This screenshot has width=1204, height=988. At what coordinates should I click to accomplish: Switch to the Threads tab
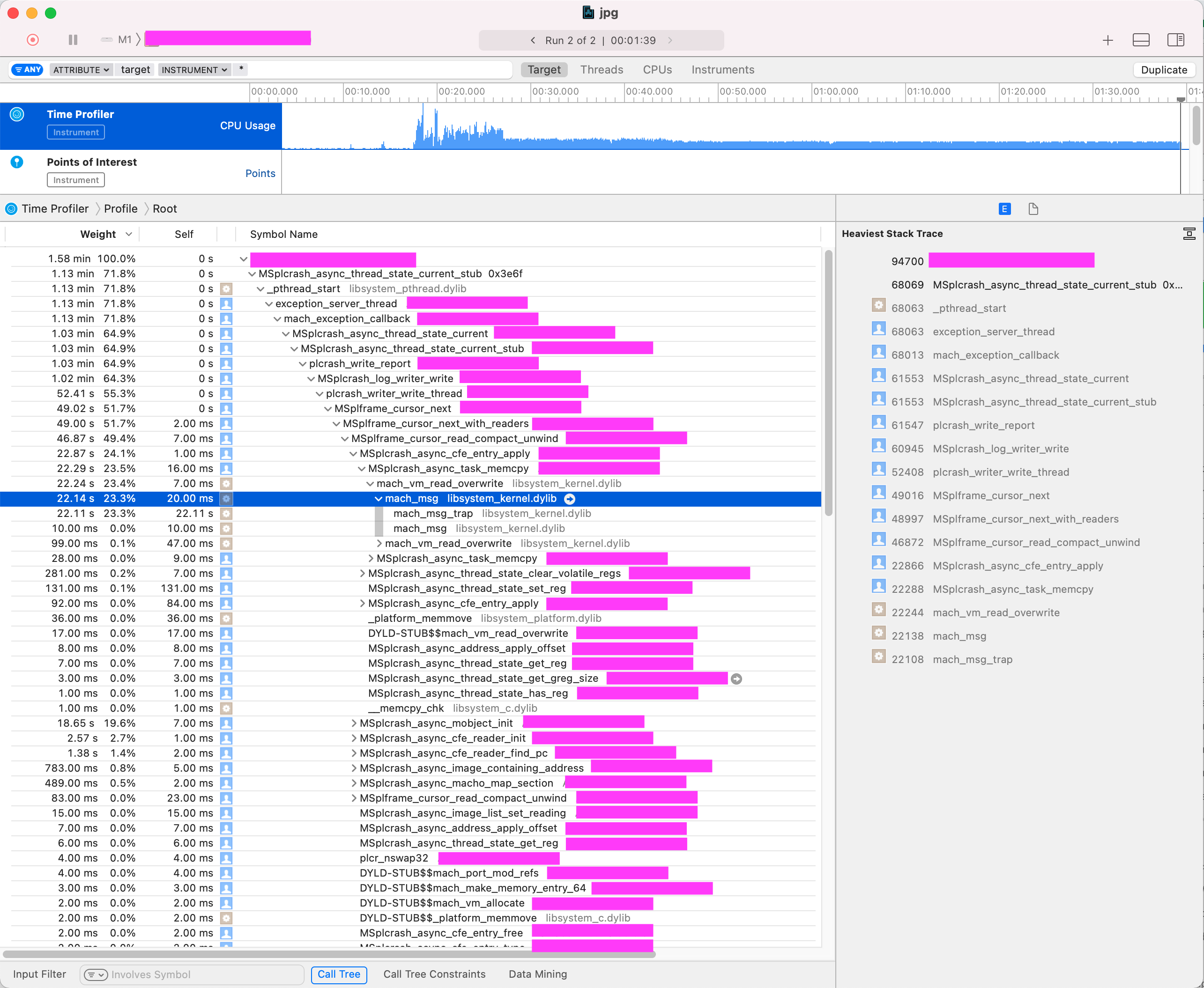tap(602, 69)
